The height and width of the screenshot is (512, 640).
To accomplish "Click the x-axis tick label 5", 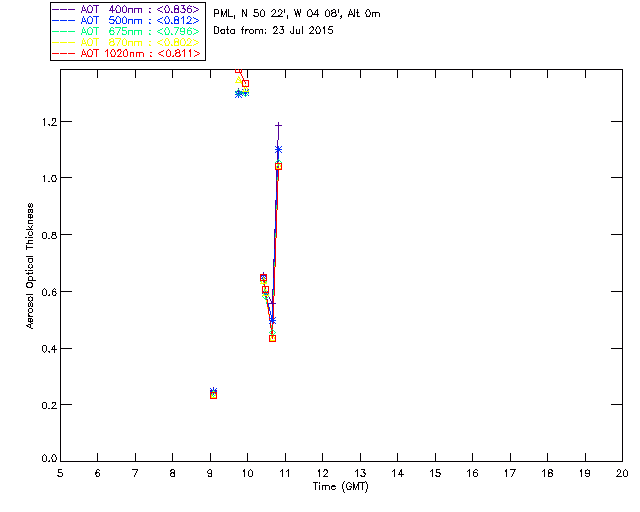I will [60, 473].
